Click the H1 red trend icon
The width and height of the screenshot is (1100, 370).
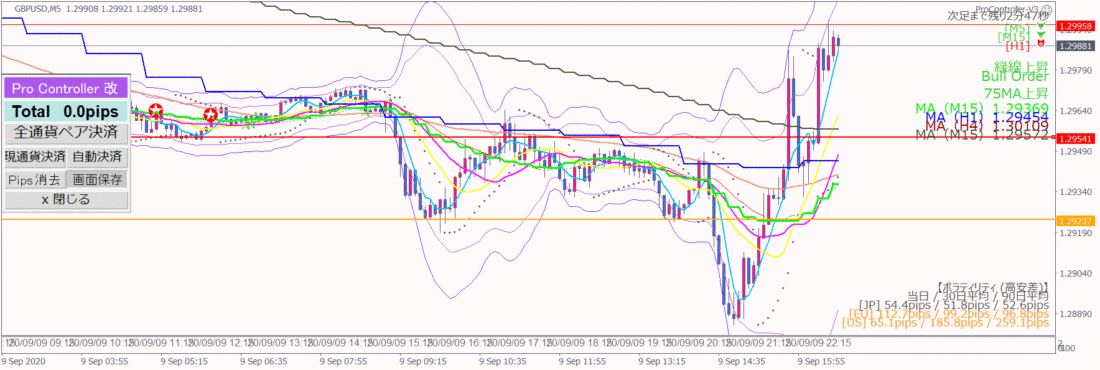tap(1041, 44)
